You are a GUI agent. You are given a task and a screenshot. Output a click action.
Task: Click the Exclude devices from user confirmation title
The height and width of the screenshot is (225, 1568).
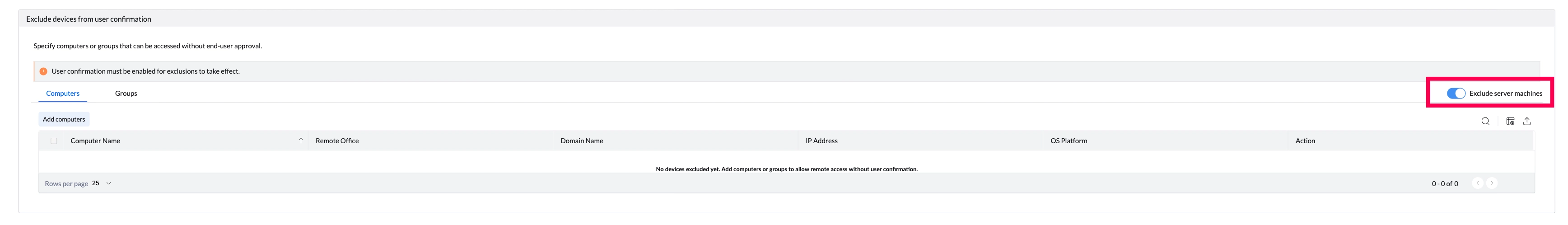(89, 19)
